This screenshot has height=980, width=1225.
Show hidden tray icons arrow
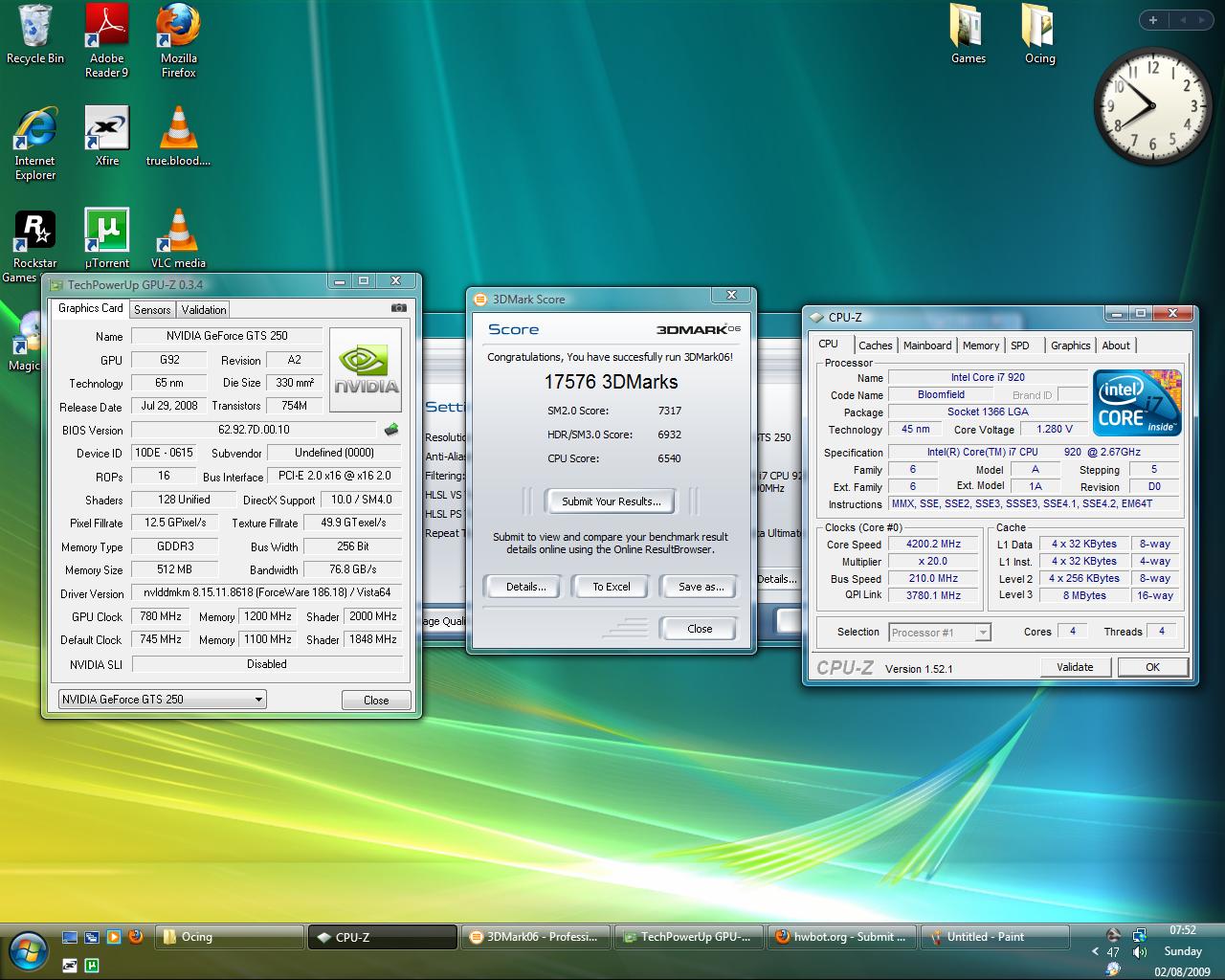coord(1095,951)
